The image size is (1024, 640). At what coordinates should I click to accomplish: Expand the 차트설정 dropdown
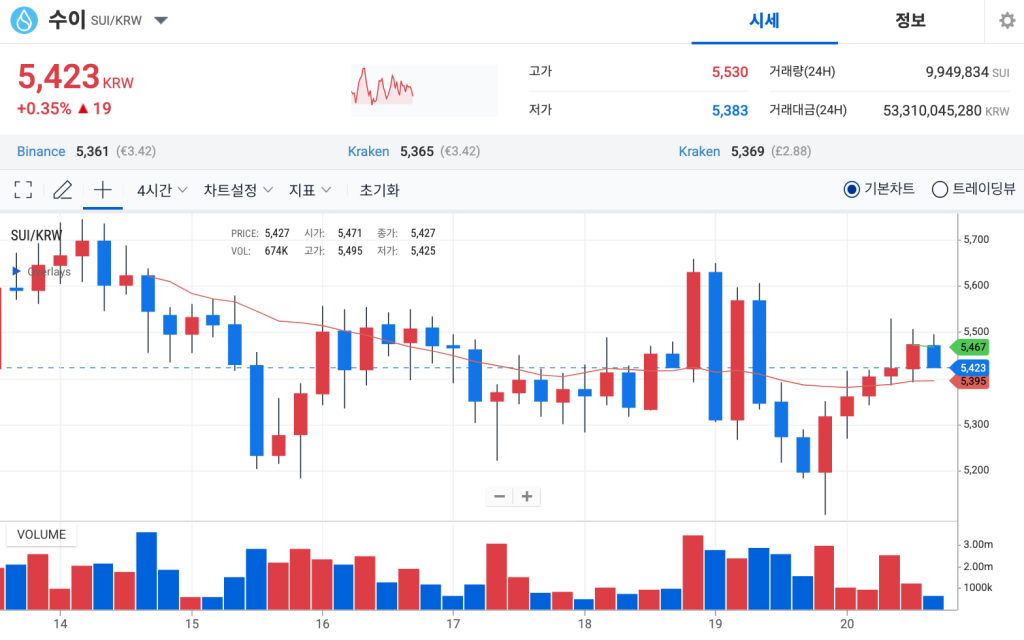[x=238, y=190]
